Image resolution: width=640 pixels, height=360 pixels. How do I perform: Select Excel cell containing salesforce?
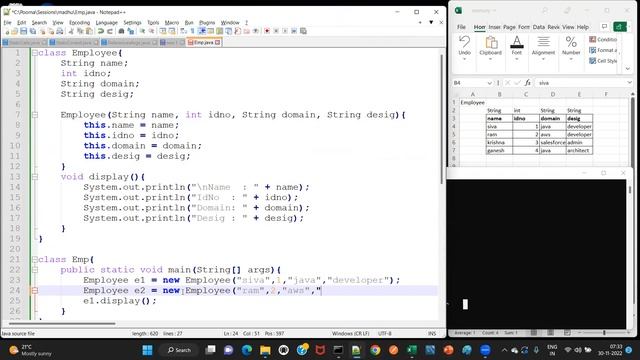point(553,142)
